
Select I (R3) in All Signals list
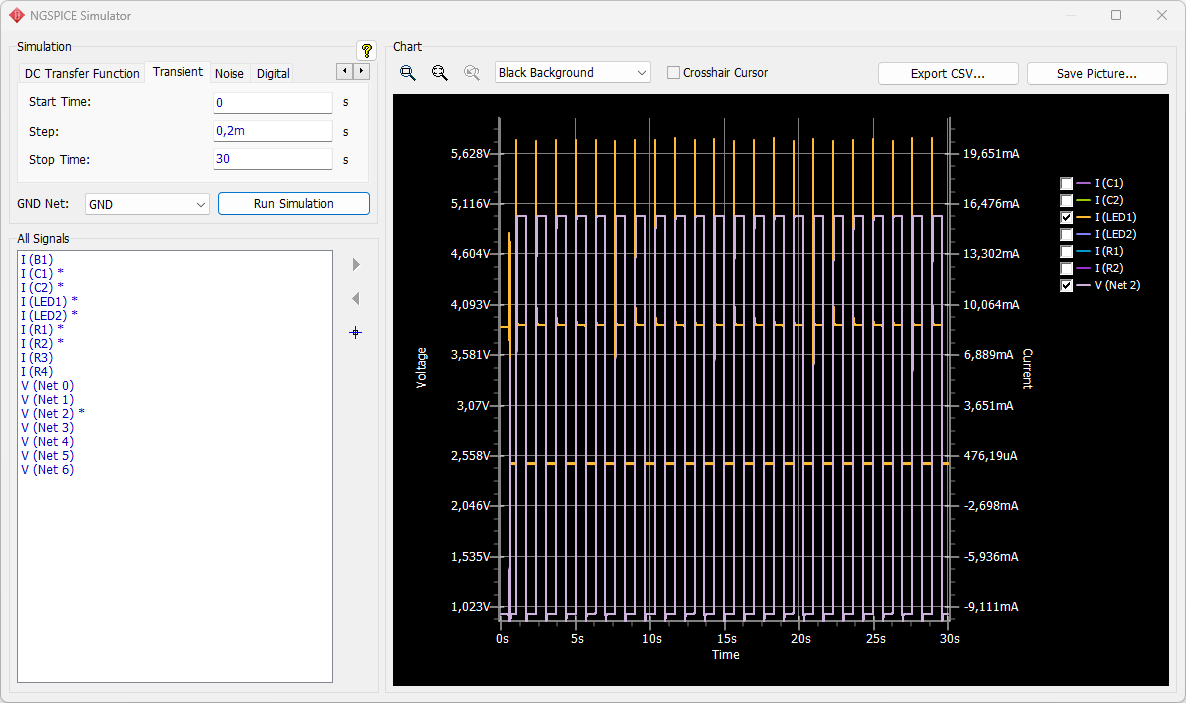pos(36,357)
